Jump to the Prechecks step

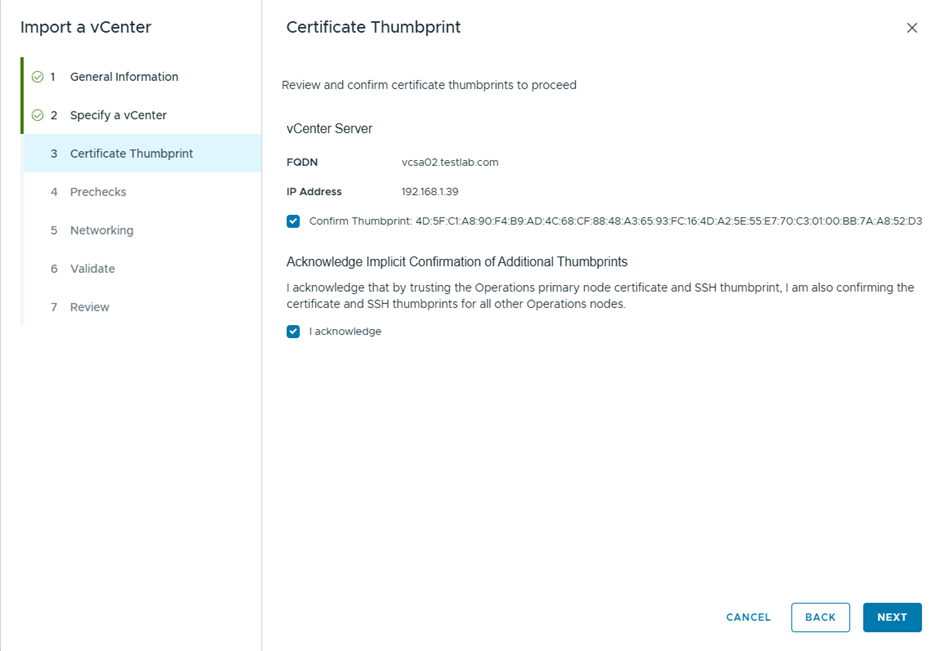click(98, 192)
